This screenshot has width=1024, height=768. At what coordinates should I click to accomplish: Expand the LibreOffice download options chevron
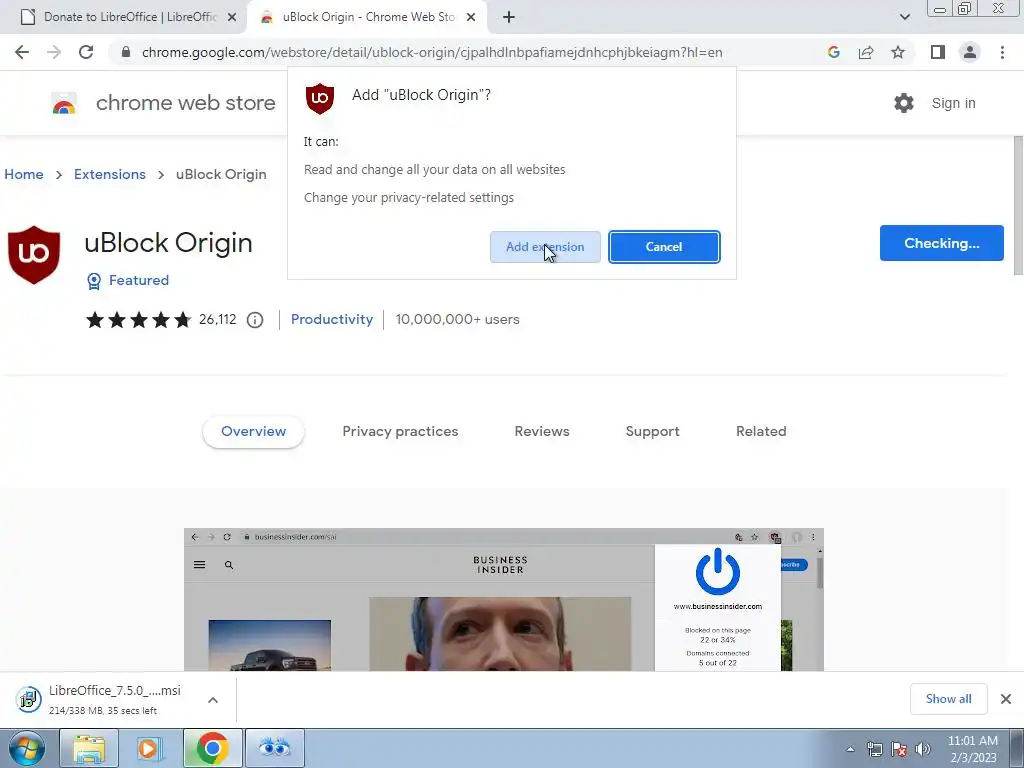(x=213, y=699)
